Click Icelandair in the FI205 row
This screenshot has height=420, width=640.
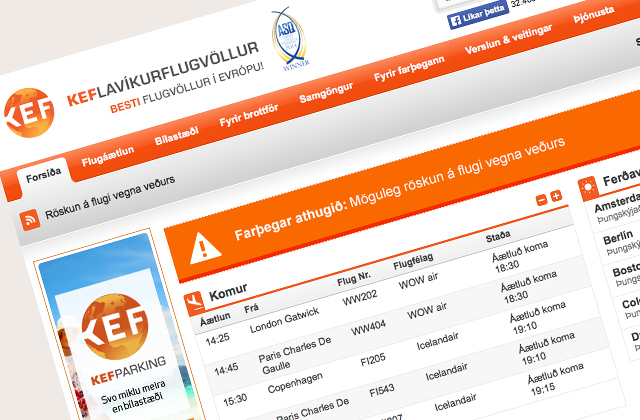click(x=438, y=341)
